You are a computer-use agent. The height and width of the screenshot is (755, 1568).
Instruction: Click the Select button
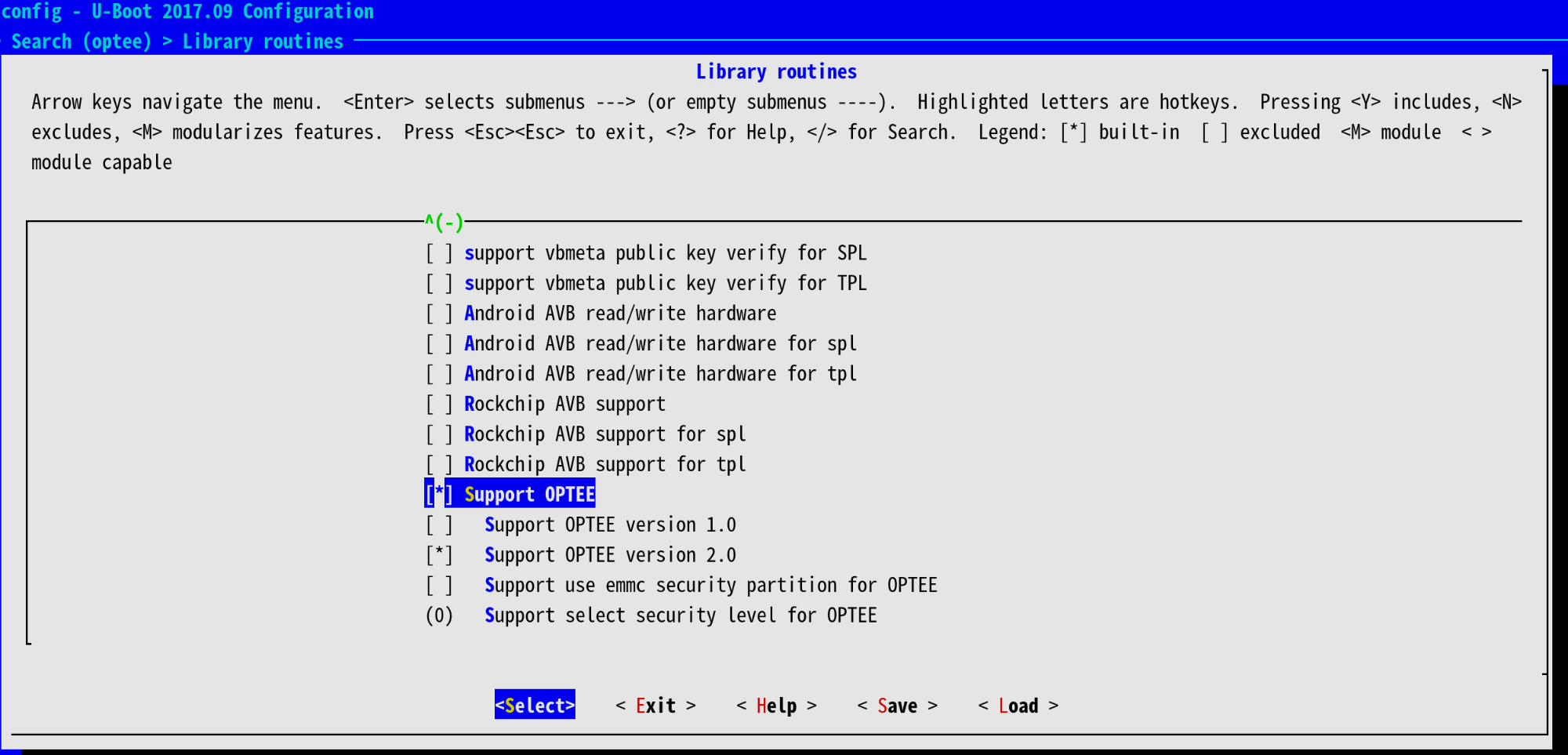(535, 706)
